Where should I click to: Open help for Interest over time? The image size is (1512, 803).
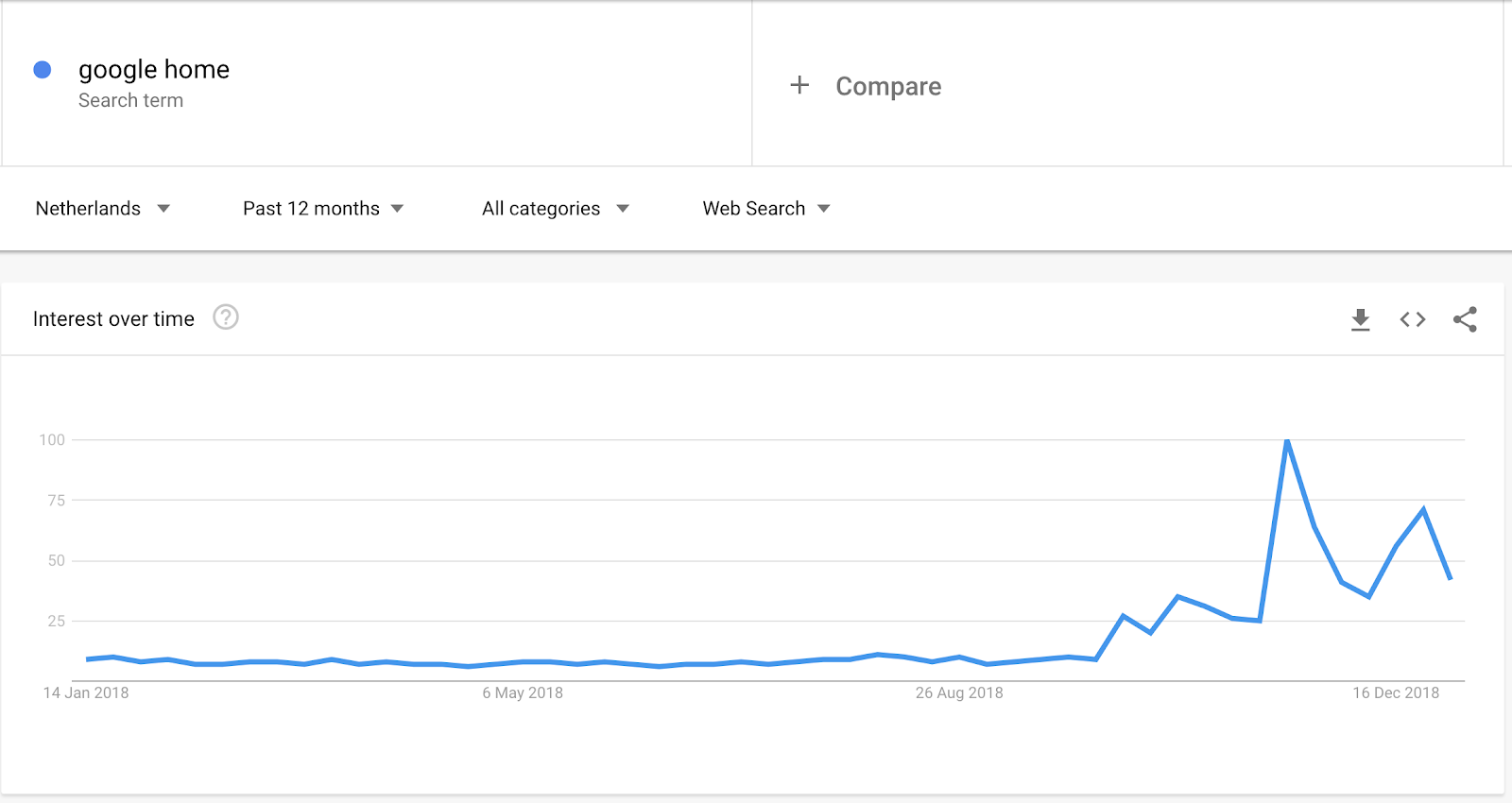(226, 317)
